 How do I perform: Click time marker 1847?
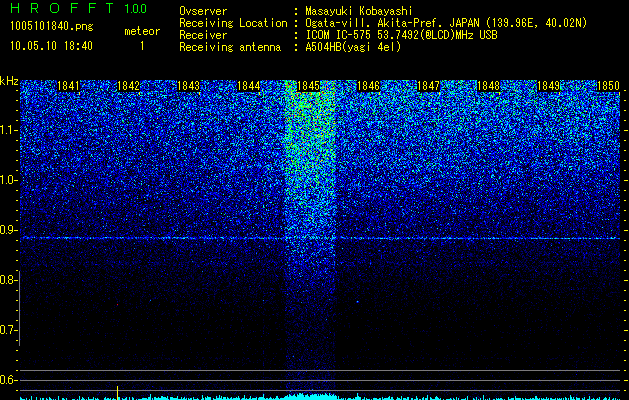click(428, 86)
